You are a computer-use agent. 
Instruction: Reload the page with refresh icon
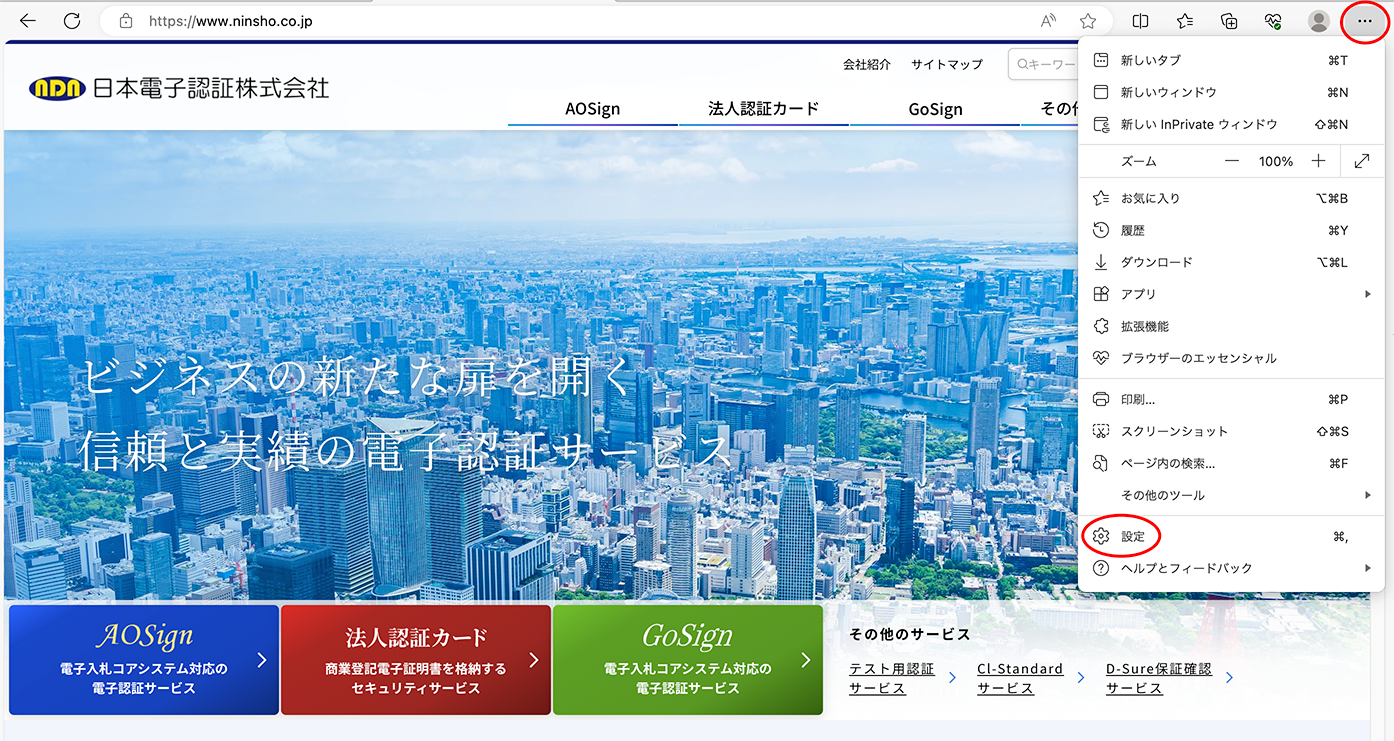(72, 21)
